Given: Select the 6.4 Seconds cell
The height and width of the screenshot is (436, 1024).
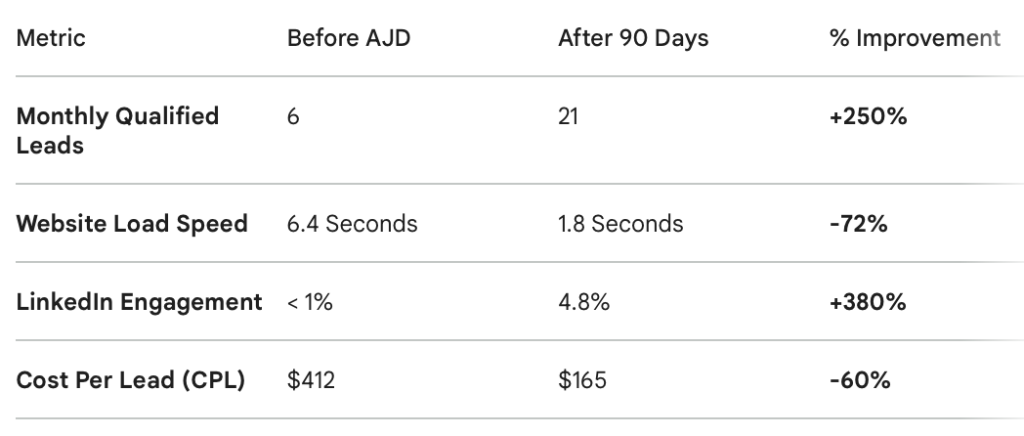Looking at the screenshot, I should (x=352, y=223).
